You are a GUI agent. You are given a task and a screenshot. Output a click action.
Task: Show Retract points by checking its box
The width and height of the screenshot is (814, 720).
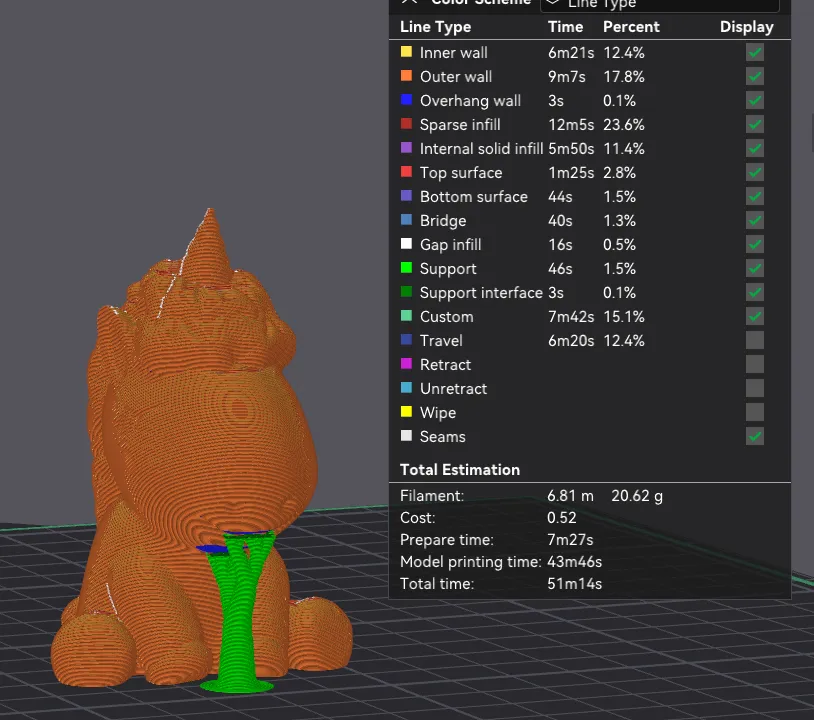pyautogui.click(x=755, y=364)
